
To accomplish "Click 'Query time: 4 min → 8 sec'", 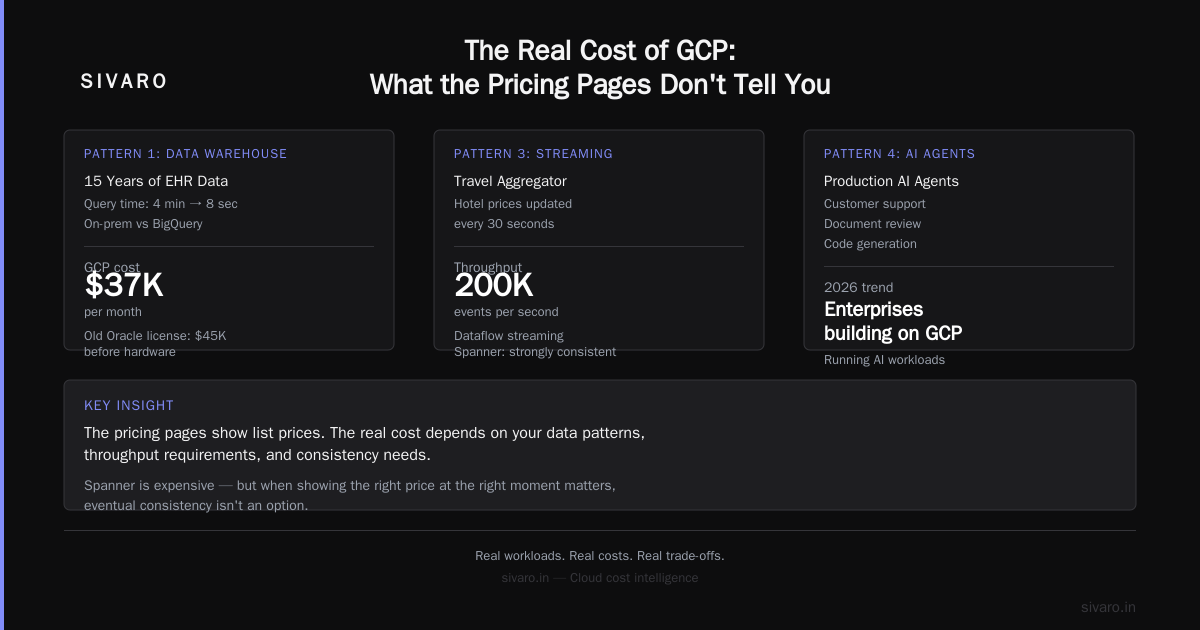I will click(x=161, y=204).
